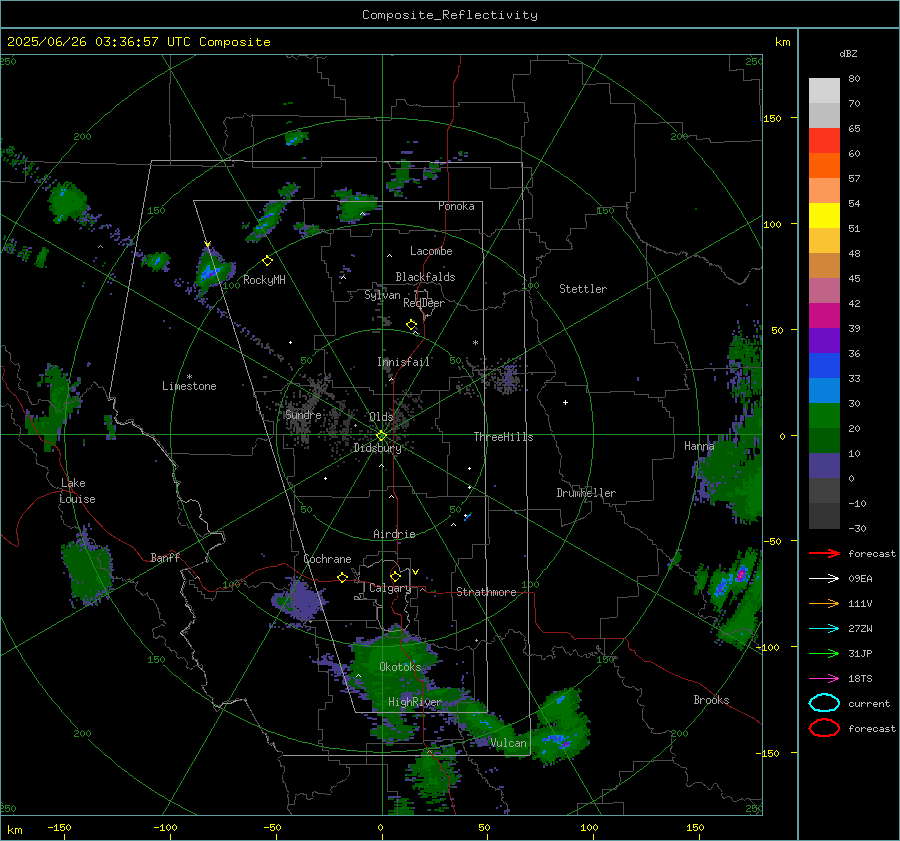This screenshot has width=900, height=841.
Task: Click the Stettler city label
Action: (x=583, y=289)
